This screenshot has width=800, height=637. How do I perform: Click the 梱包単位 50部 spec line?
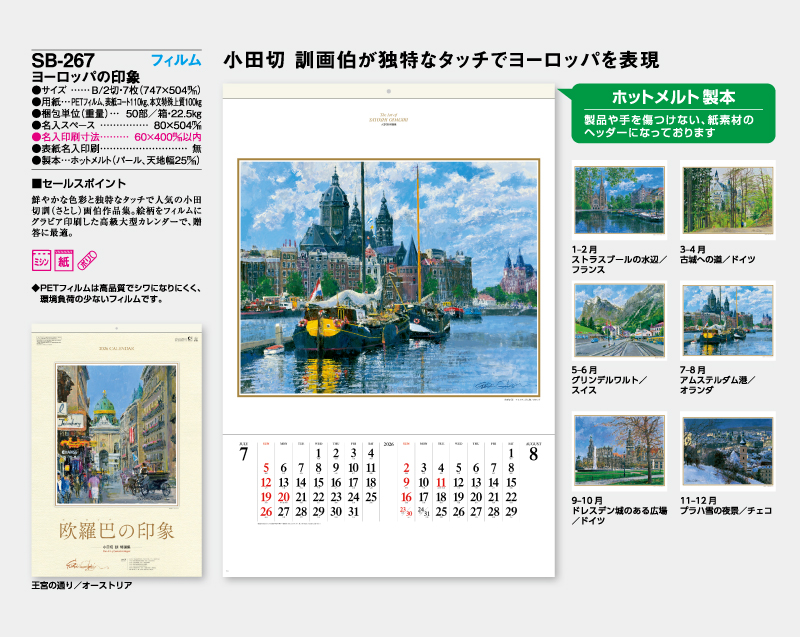pos(116,114)
